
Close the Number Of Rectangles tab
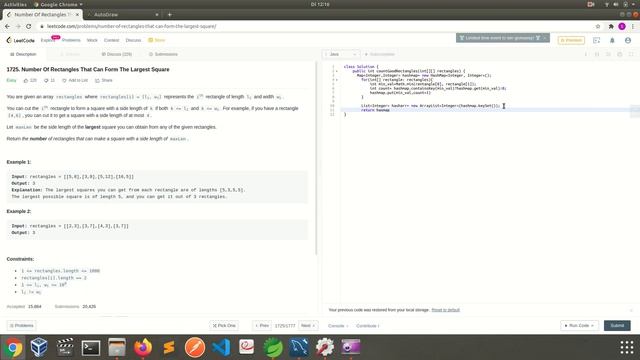tap(77, 14)
